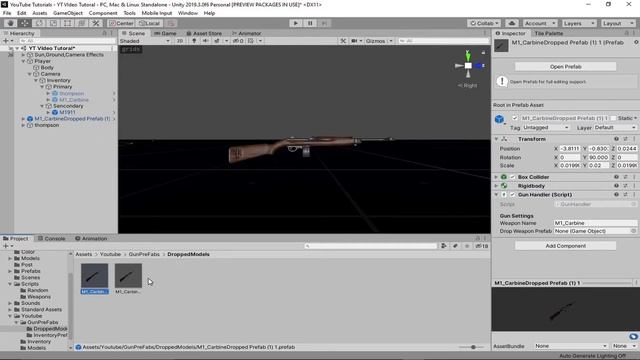Click GunPreFabs in the breadcrumb path
Image resolution: width=640 pixels, height=360 pixels.
pos(144,254)
